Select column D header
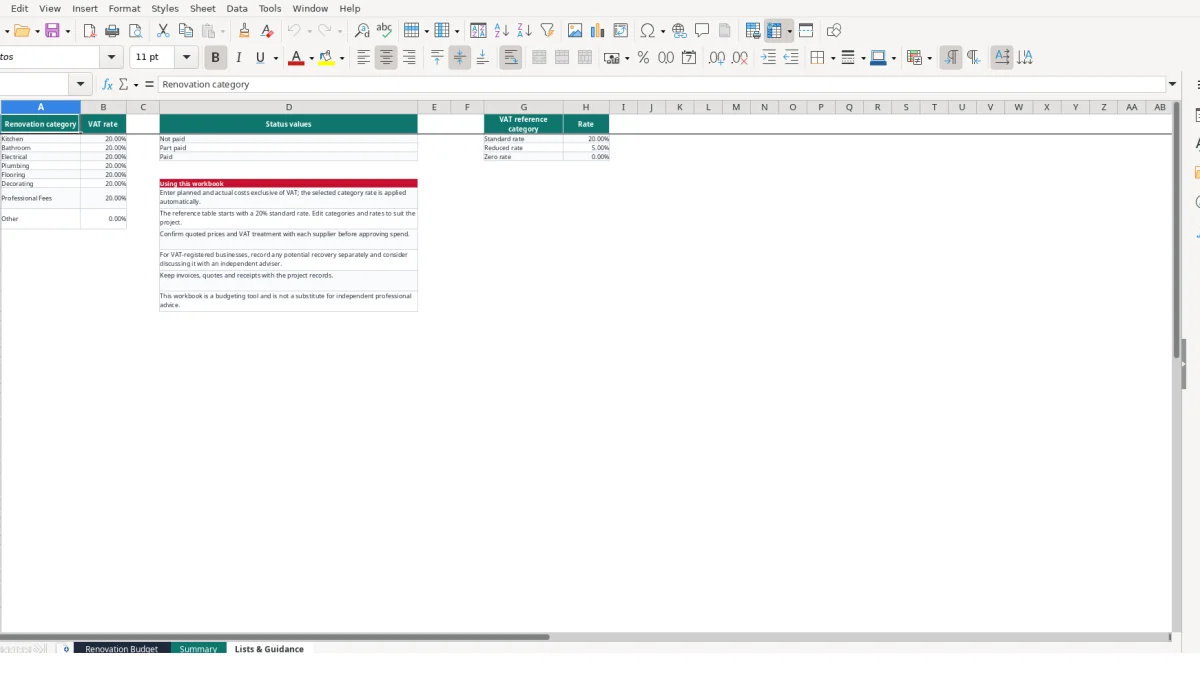 (x=288, y=107)
